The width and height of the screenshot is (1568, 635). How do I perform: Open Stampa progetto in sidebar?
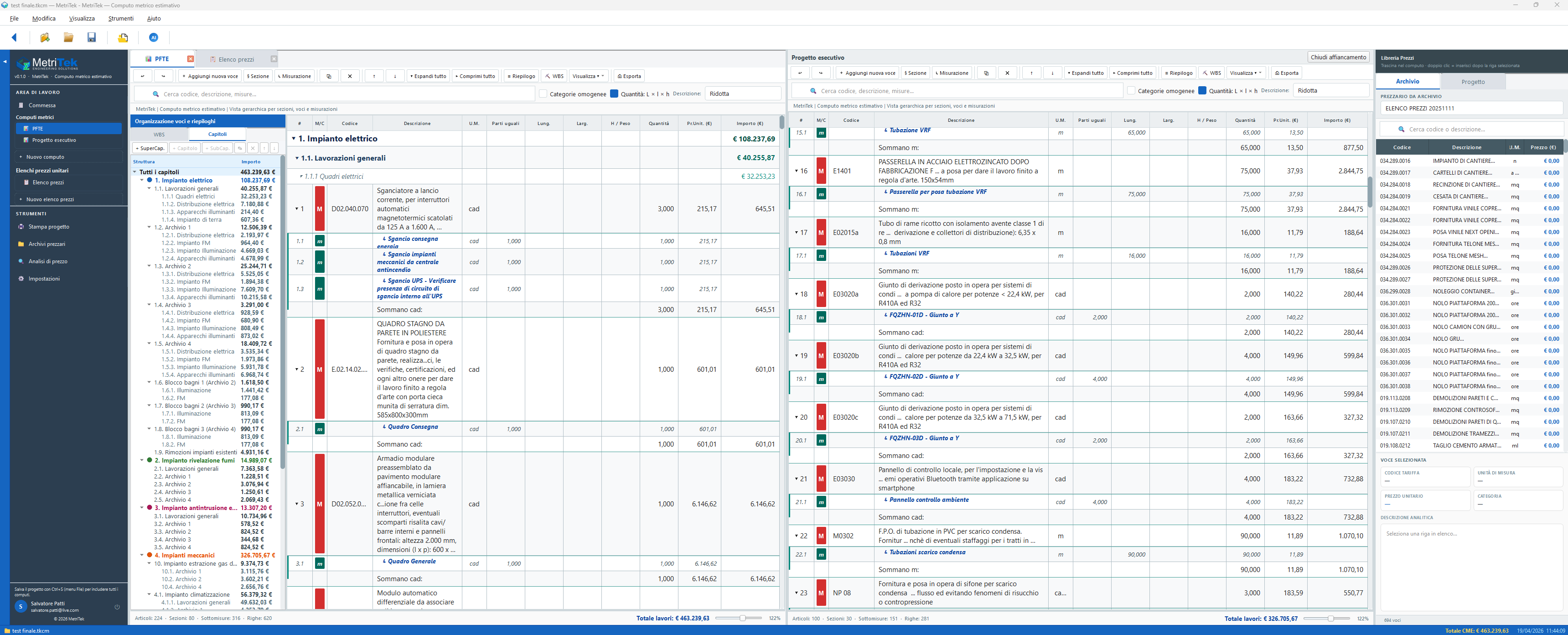tap(49, 226)
